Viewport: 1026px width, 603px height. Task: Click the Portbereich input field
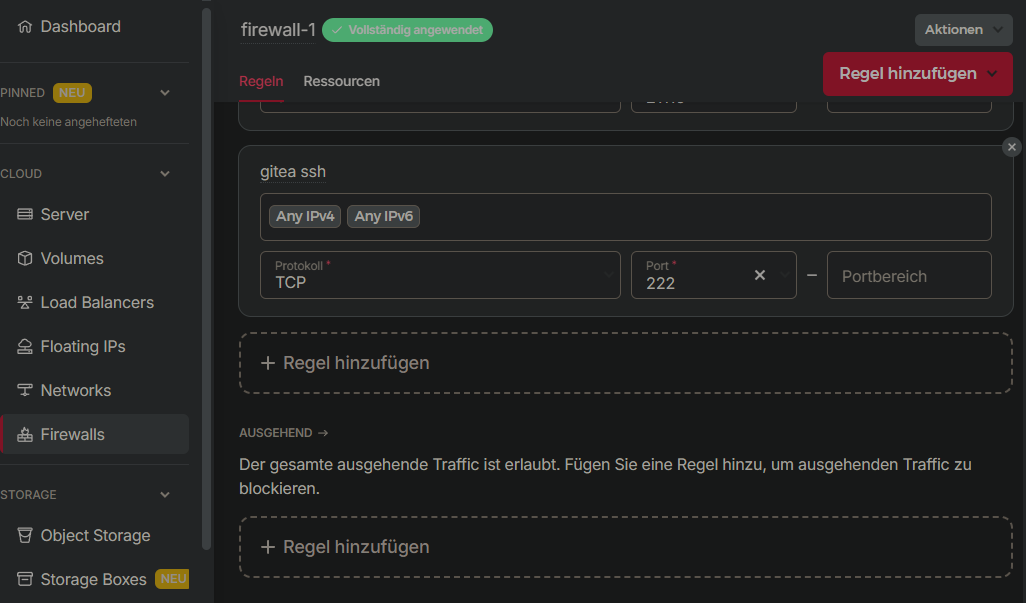[908, 276]
